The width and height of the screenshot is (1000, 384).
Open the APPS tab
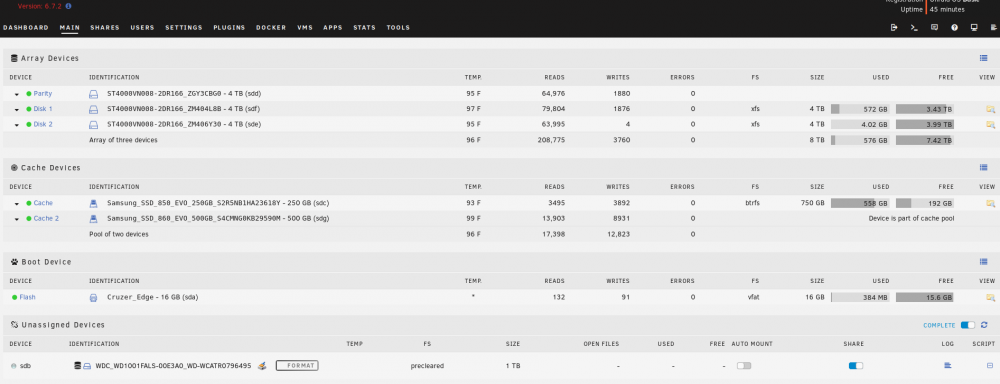(x=333, y=27)
